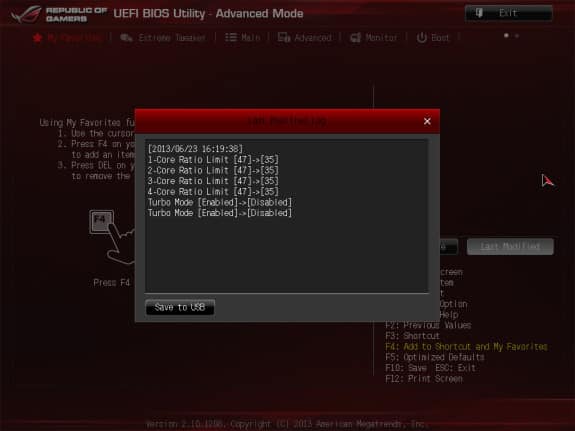Click the power icon beside Boot

click(x=422, y=37)
